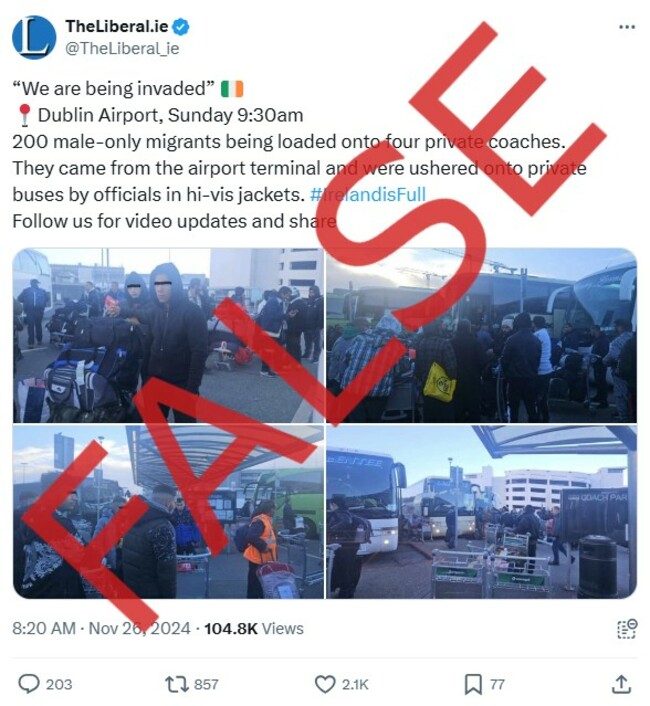Bookmark the post using ribbon icon
This screenshot has width=650, height=706.
pos(473,684)
